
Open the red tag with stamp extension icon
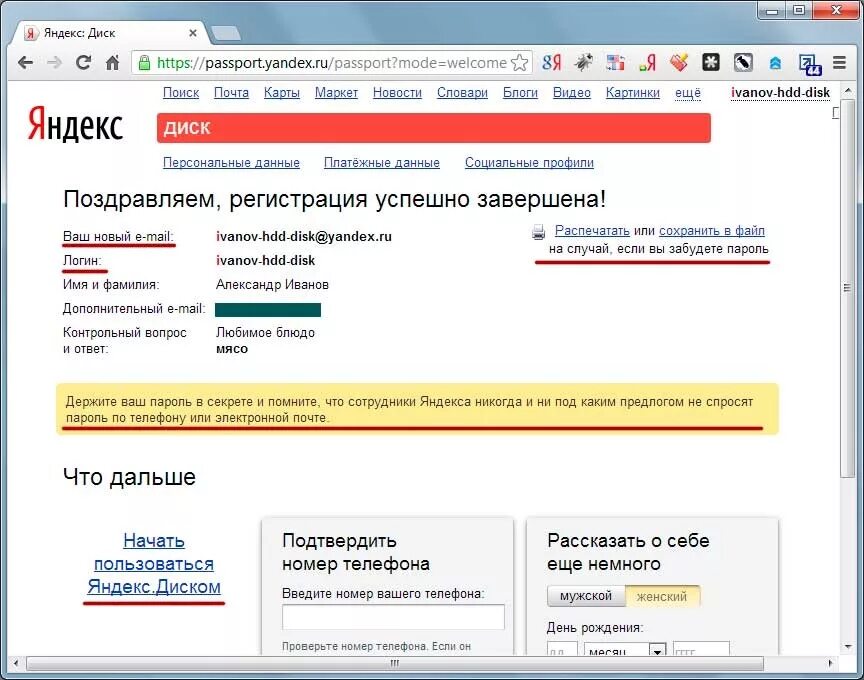tap(679, 63)
